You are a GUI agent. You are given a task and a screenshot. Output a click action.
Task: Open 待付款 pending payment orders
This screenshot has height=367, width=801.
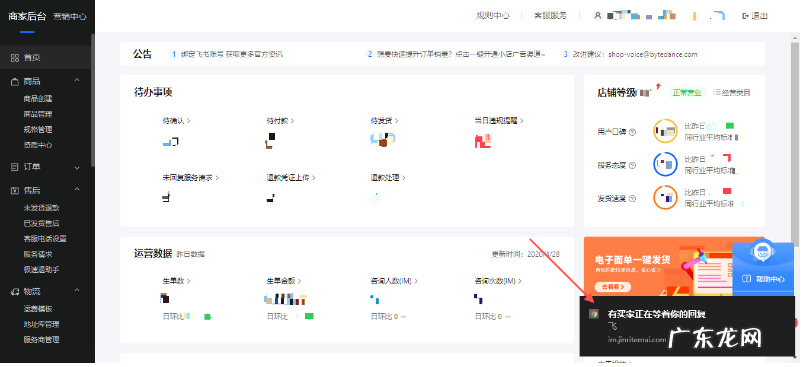click(x=280, y=121)
